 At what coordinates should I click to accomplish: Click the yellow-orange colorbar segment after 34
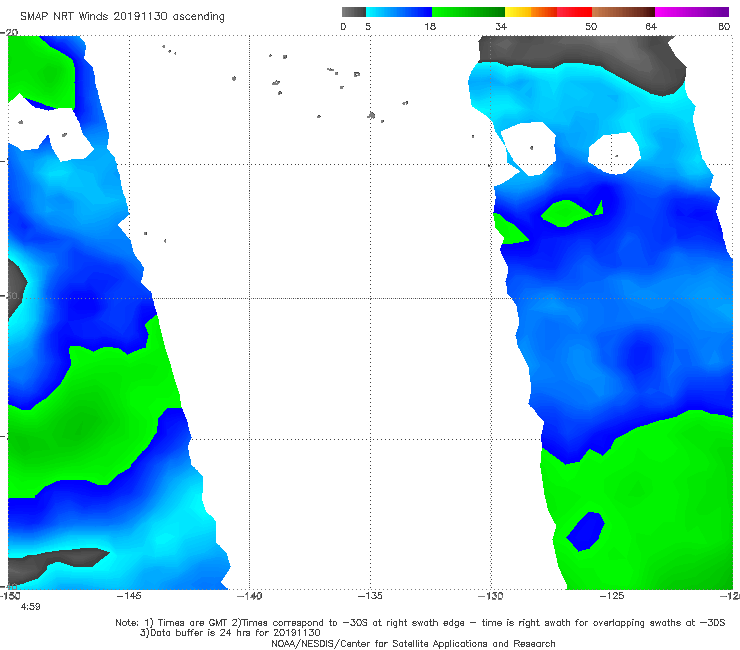(531, 12)
